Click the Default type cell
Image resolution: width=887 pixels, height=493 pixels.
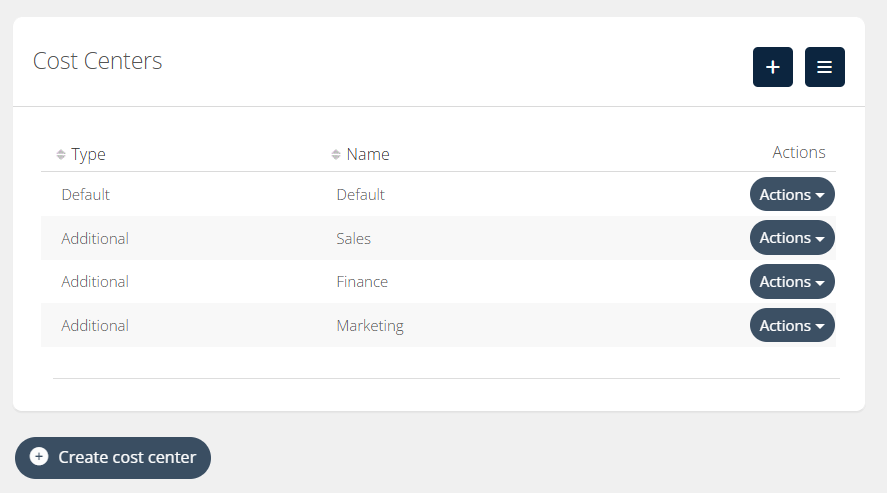[85, 195]
